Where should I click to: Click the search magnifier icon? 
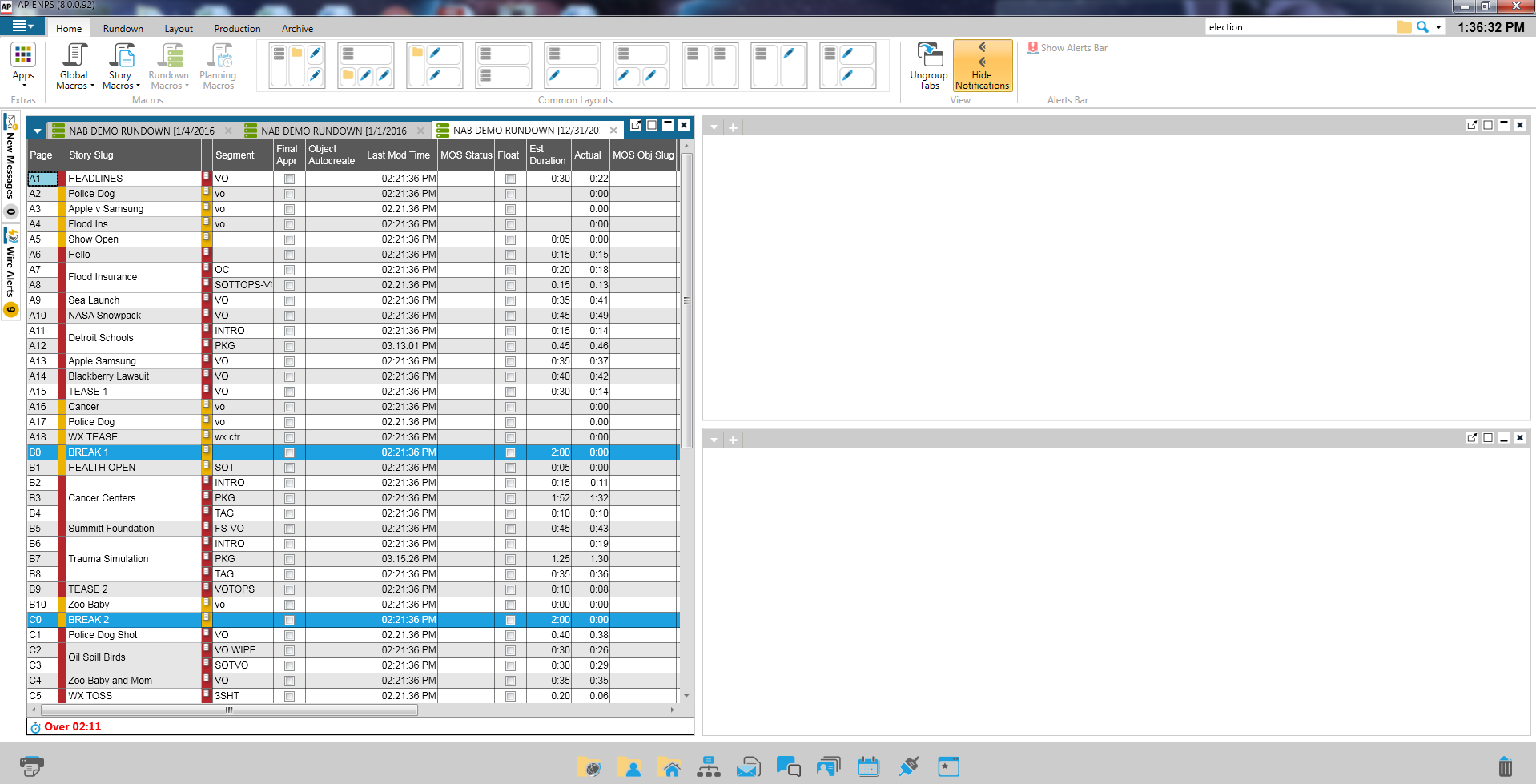tap(1422, 26)
